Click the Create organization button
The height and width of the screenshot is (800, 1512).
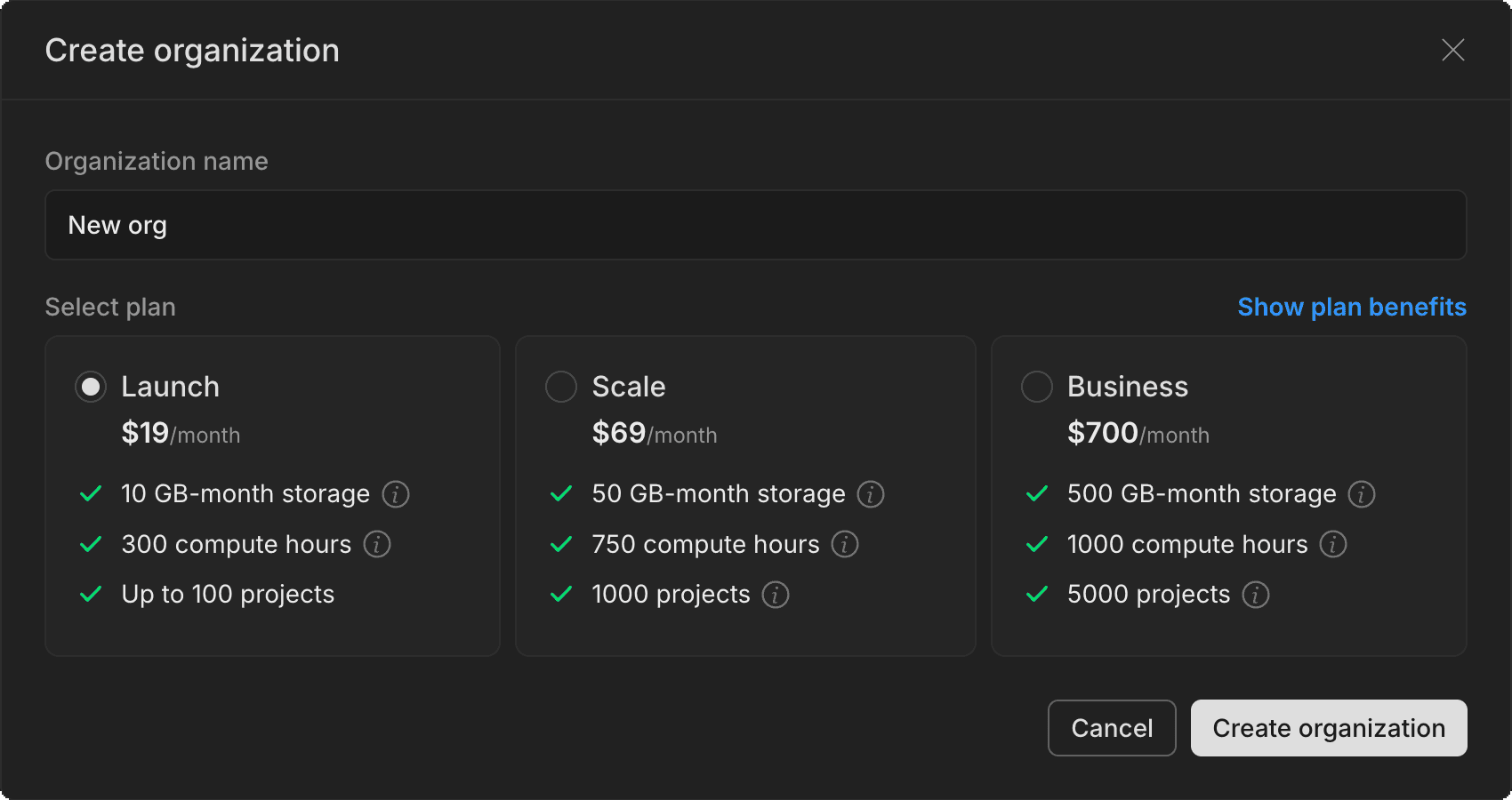(1328, 727)
